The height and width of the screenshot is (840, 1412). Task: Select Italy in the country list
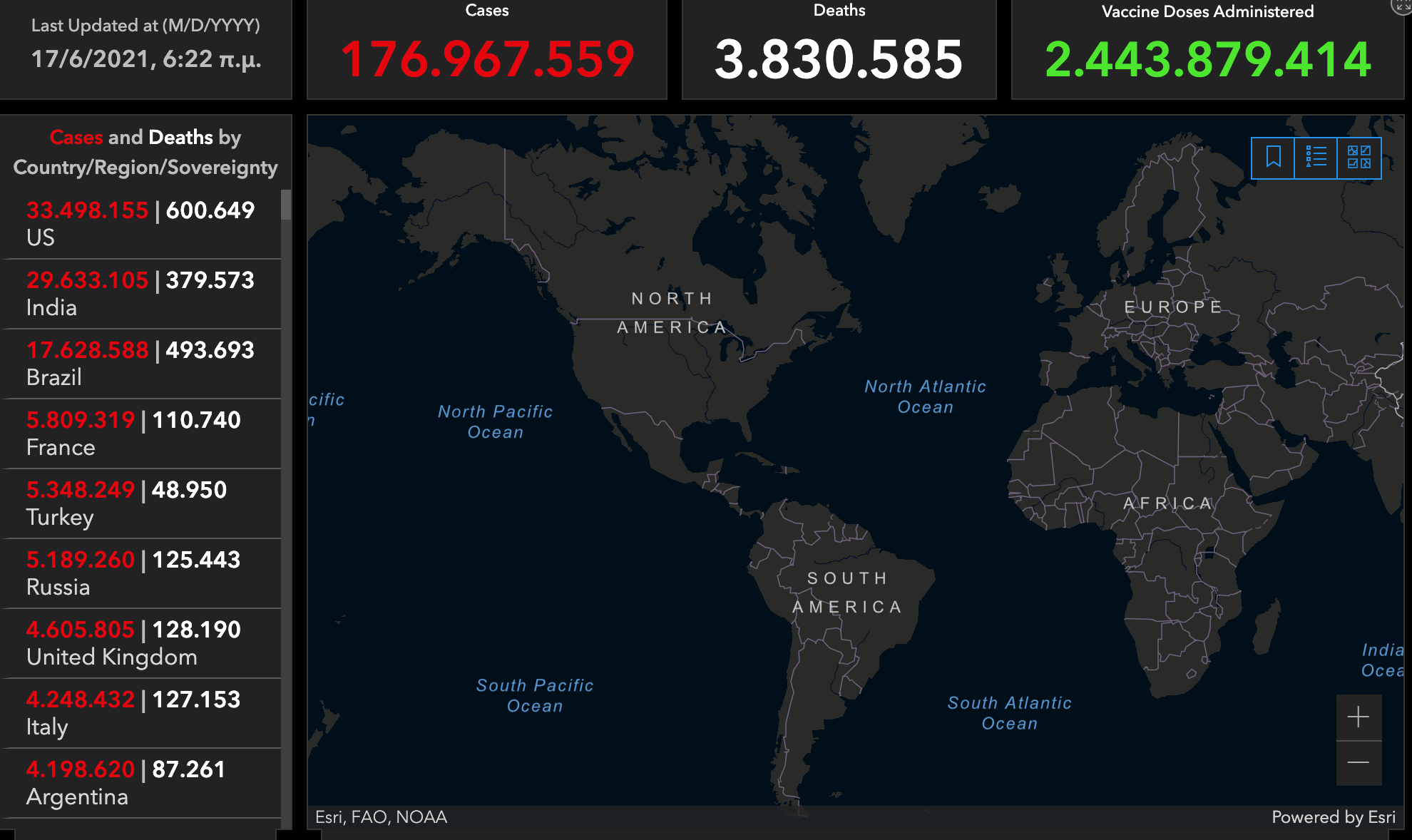coord(140,712)
